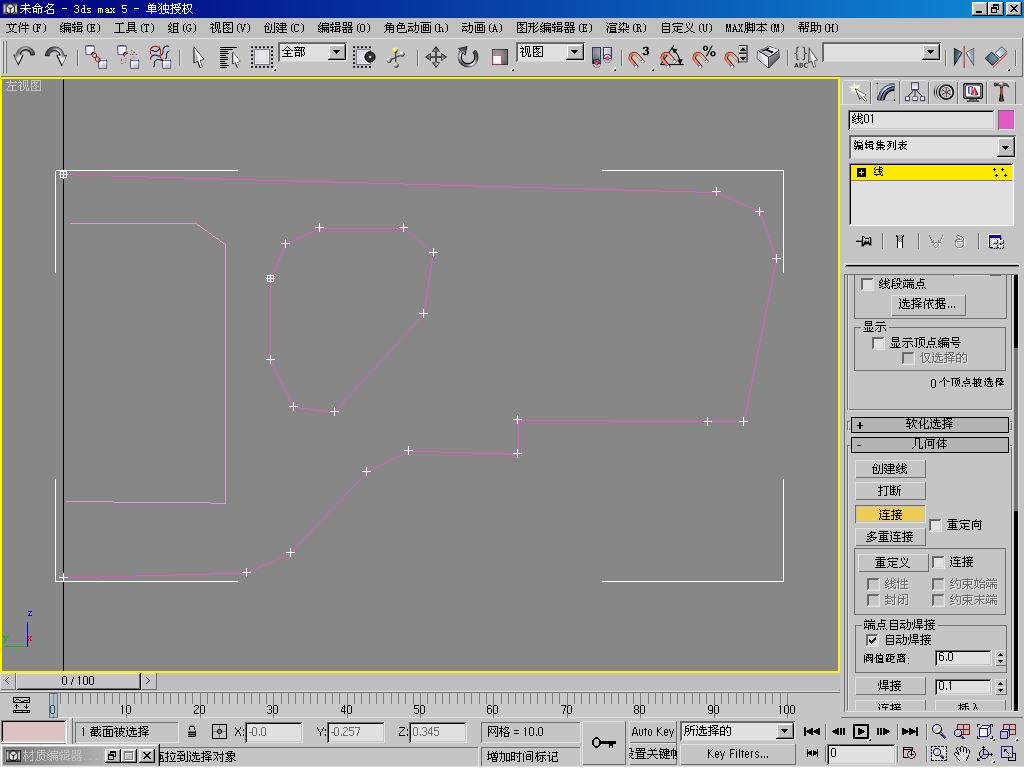Viewport: 1024px width, 768px height.
Task: Click the Pin Stack icon
Action: click(x=864, y=242)
